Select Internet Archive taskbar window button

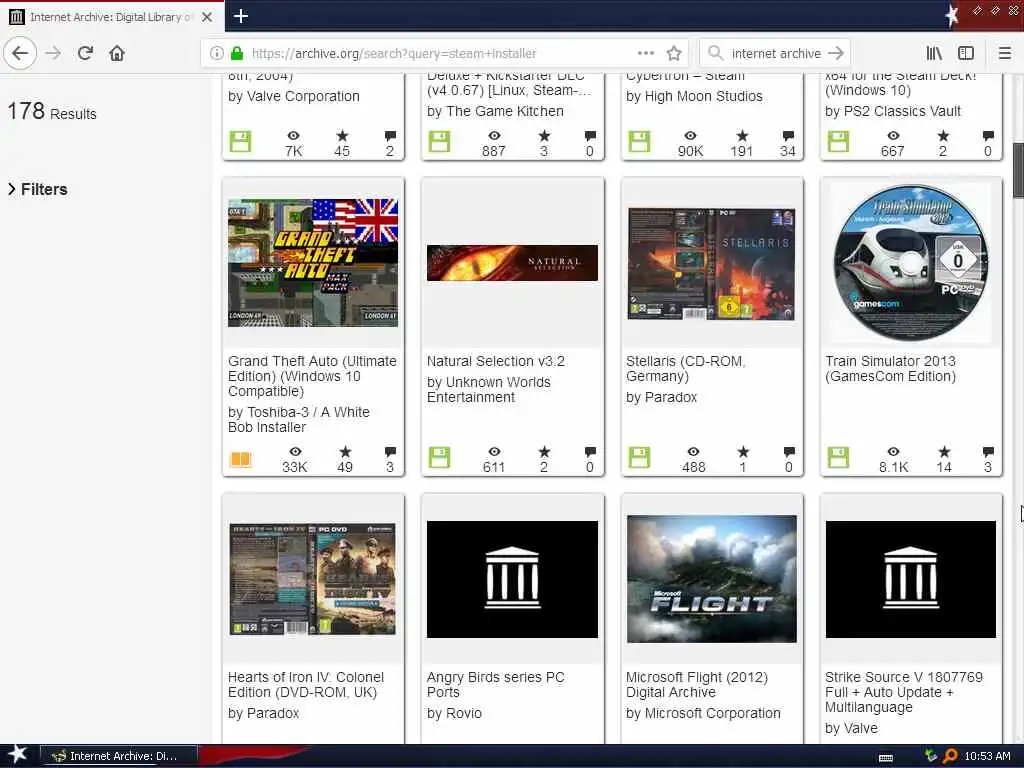click(118, 756)
